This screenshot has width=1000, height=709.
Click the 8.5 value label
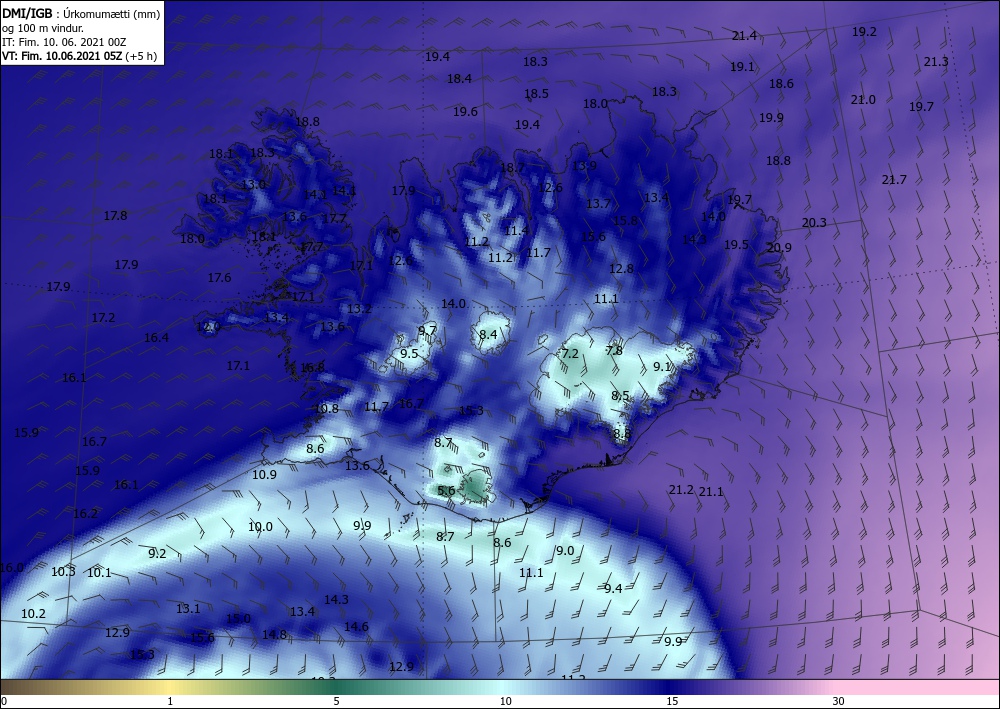(621, 397)
